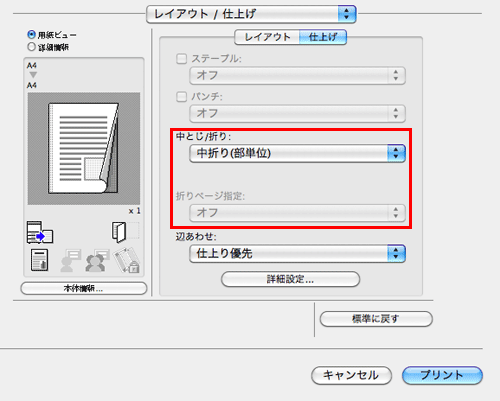
Task: Open the 辺あわせ dropdown showing 仕上り優先
Action: (297, 254)
